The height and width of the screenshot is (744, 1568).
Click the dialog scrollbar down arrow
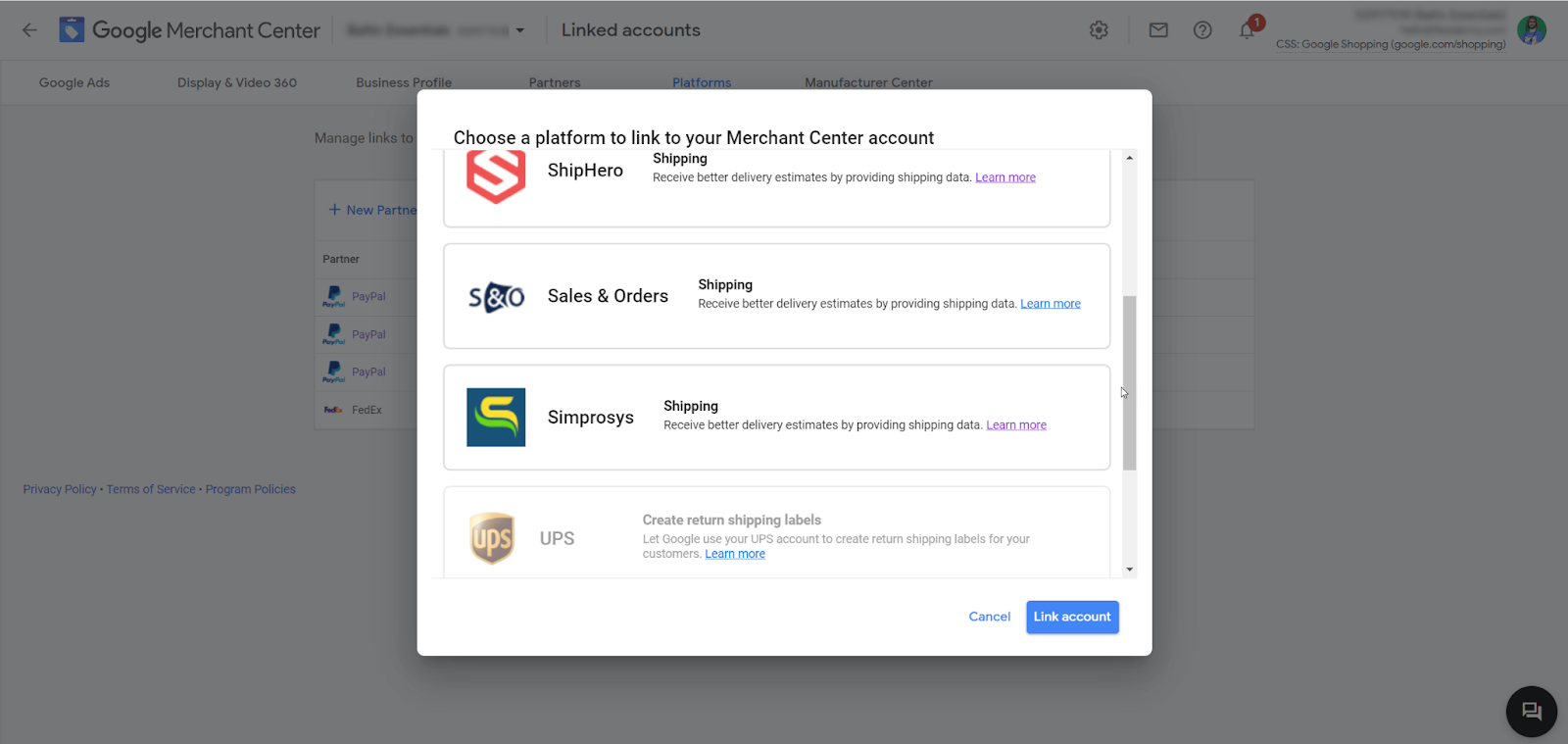(1130, 570)
